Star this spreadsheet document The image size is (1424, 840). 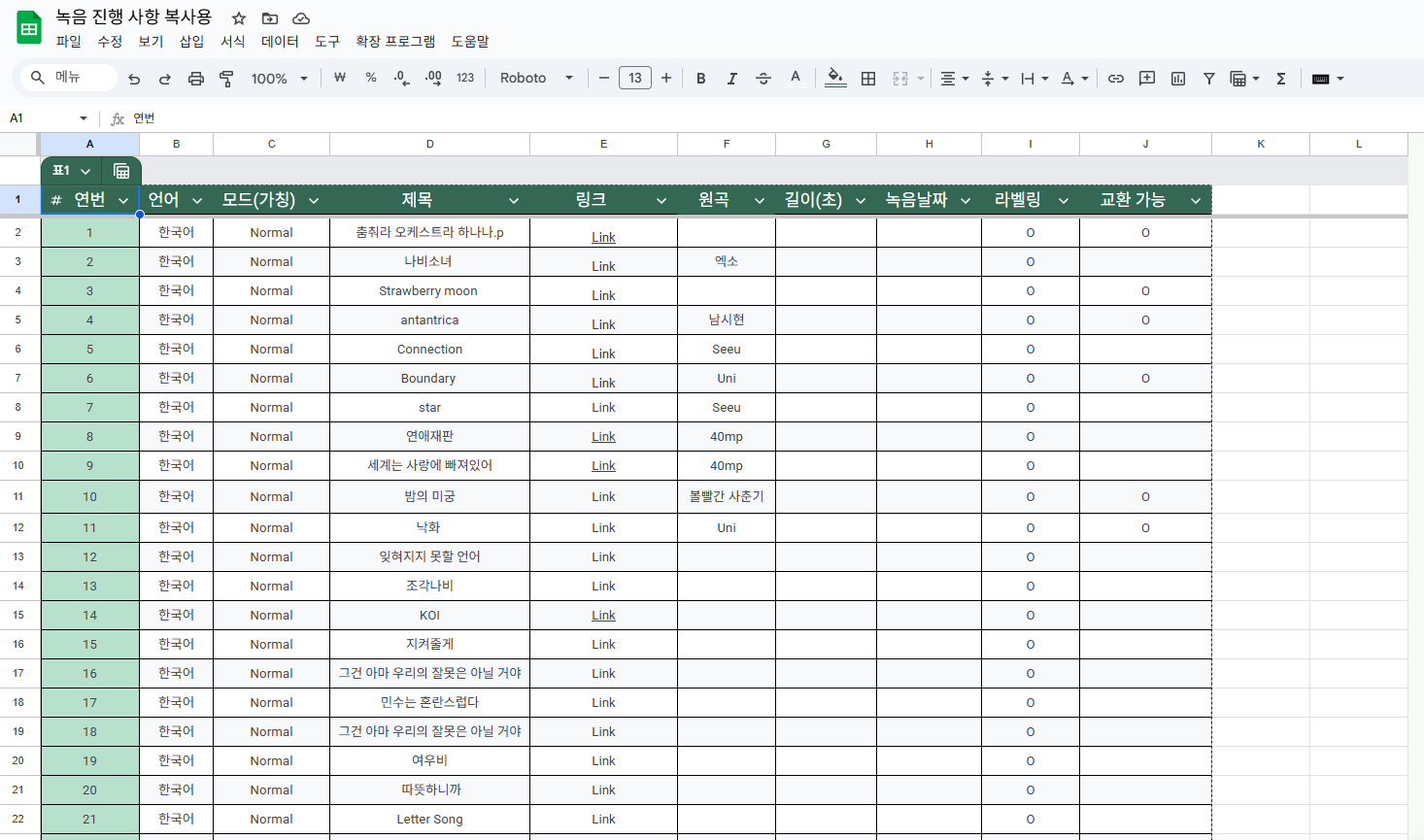[x=239, y=18]
